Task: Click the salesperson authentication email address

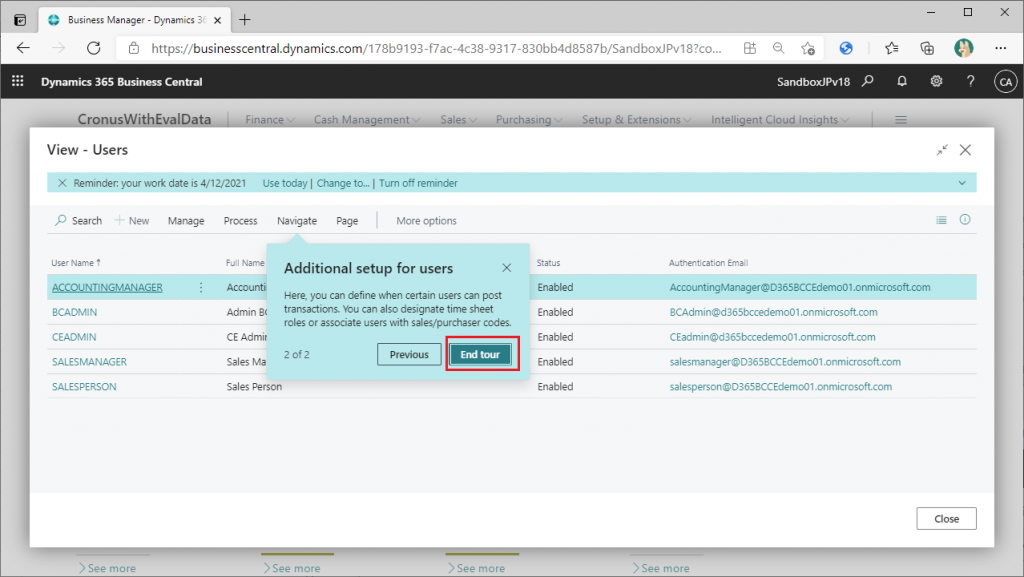Action: (780, 386)
